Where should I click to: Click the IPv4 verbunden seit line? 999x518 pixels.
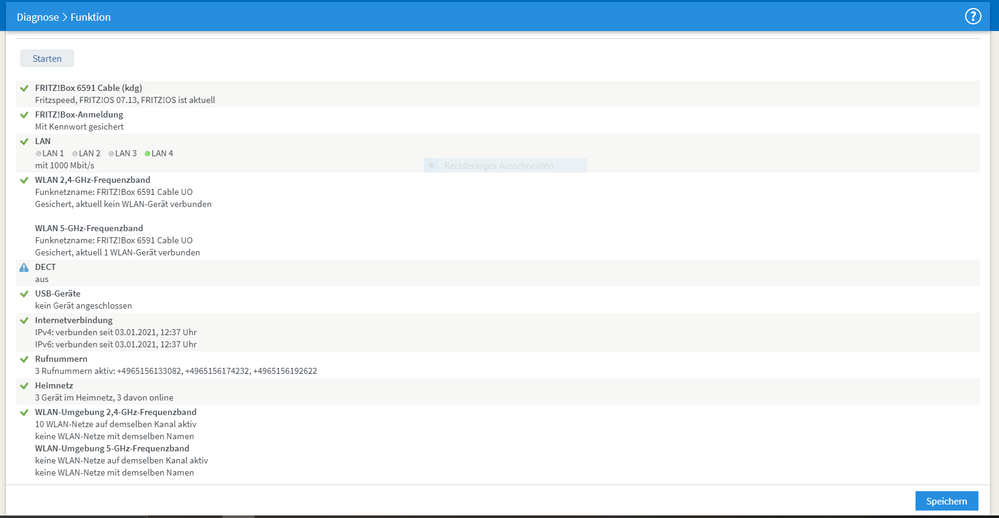(x=116, y=333)
